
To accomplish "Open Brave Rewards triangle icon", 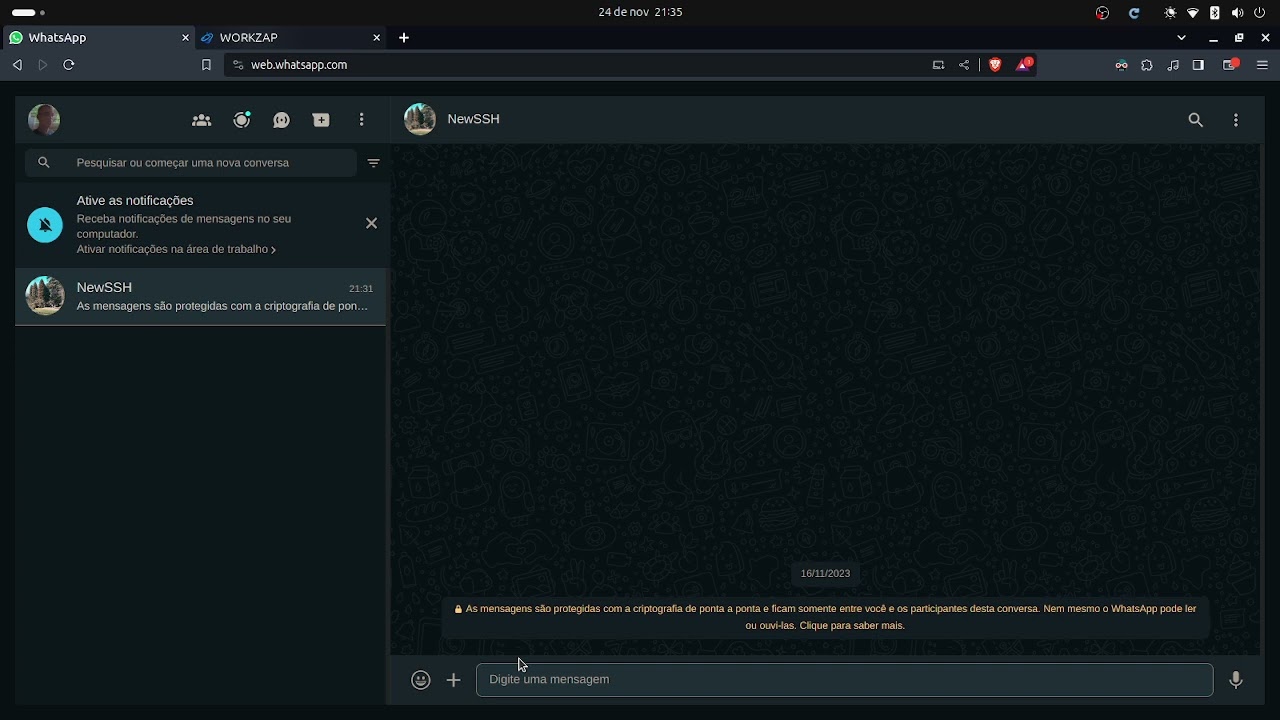I will pyautogui.click(x=1024, y=64).
